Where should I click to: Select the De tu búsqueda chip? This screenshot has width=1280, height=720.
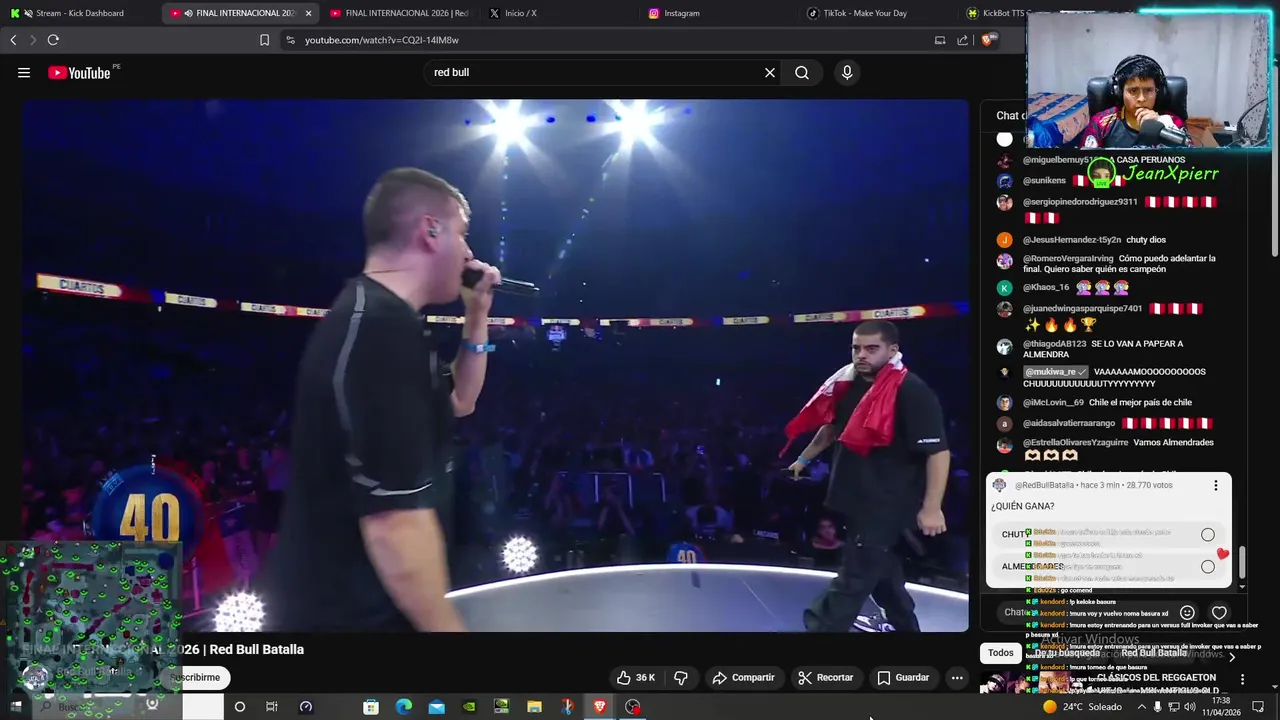click(x=1067, y=653)
